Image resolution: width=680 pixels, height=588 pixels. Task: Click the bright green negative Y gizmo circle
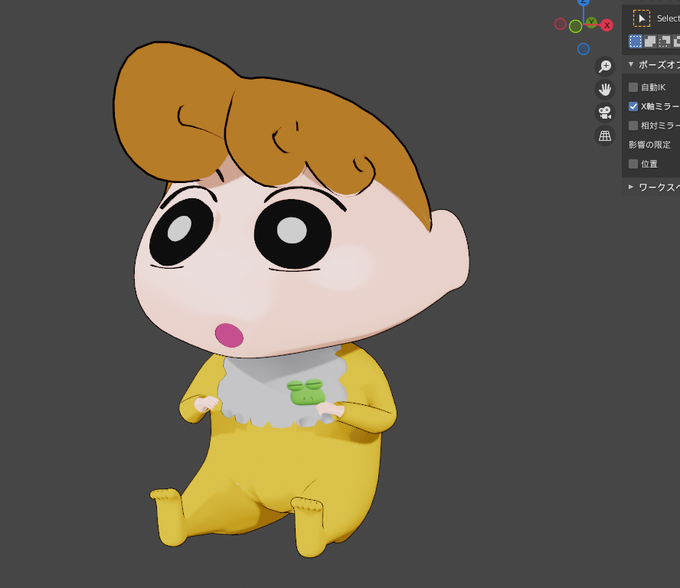[575, 26]
